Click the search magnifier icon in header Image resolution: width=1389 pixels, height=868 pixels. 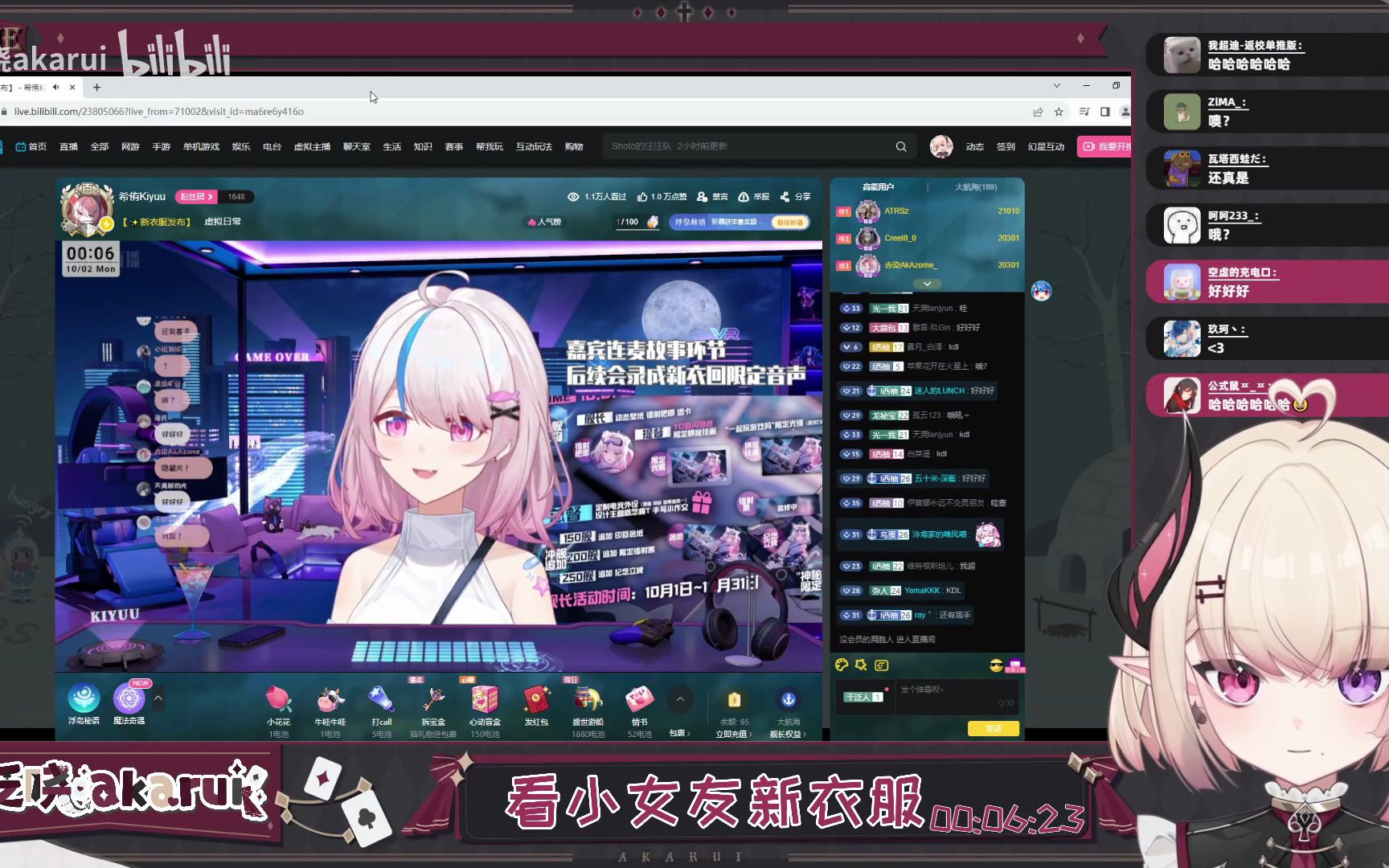click(x=901, y=146)
